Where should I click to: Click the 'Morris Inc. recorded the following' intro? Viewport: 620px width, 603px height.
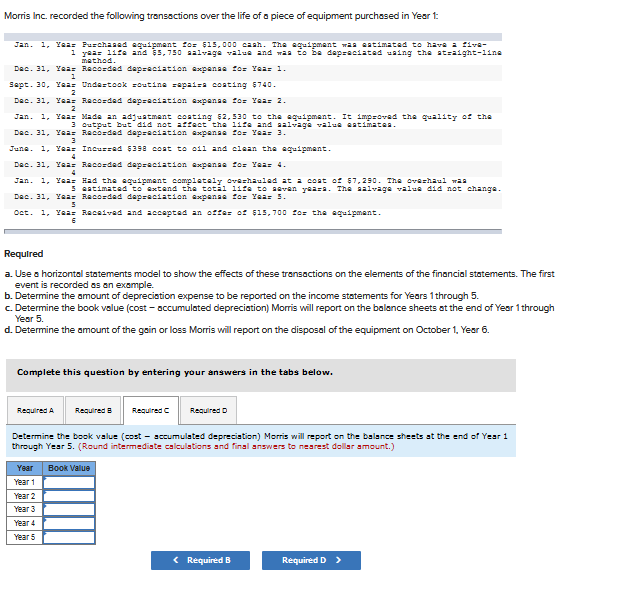[221, 16]
